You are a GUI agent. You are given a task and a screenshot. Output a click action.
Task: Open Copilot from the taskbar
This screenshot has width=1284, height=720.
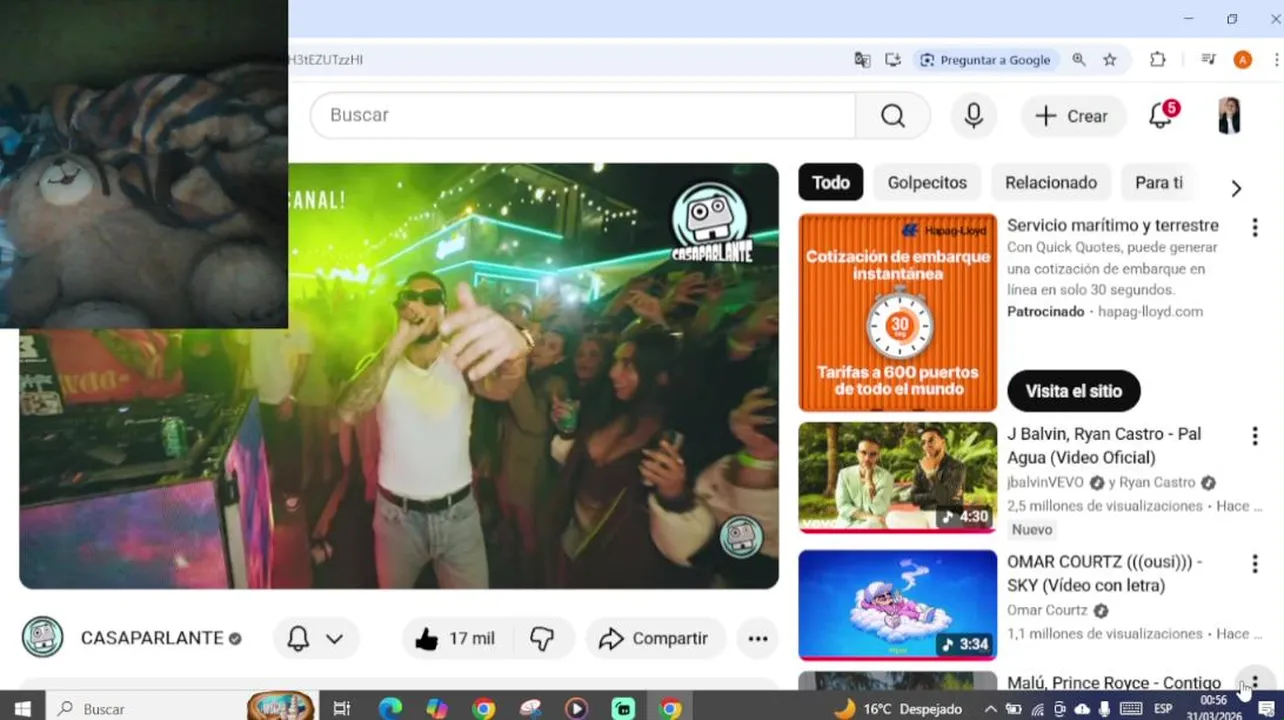point(437,708)
